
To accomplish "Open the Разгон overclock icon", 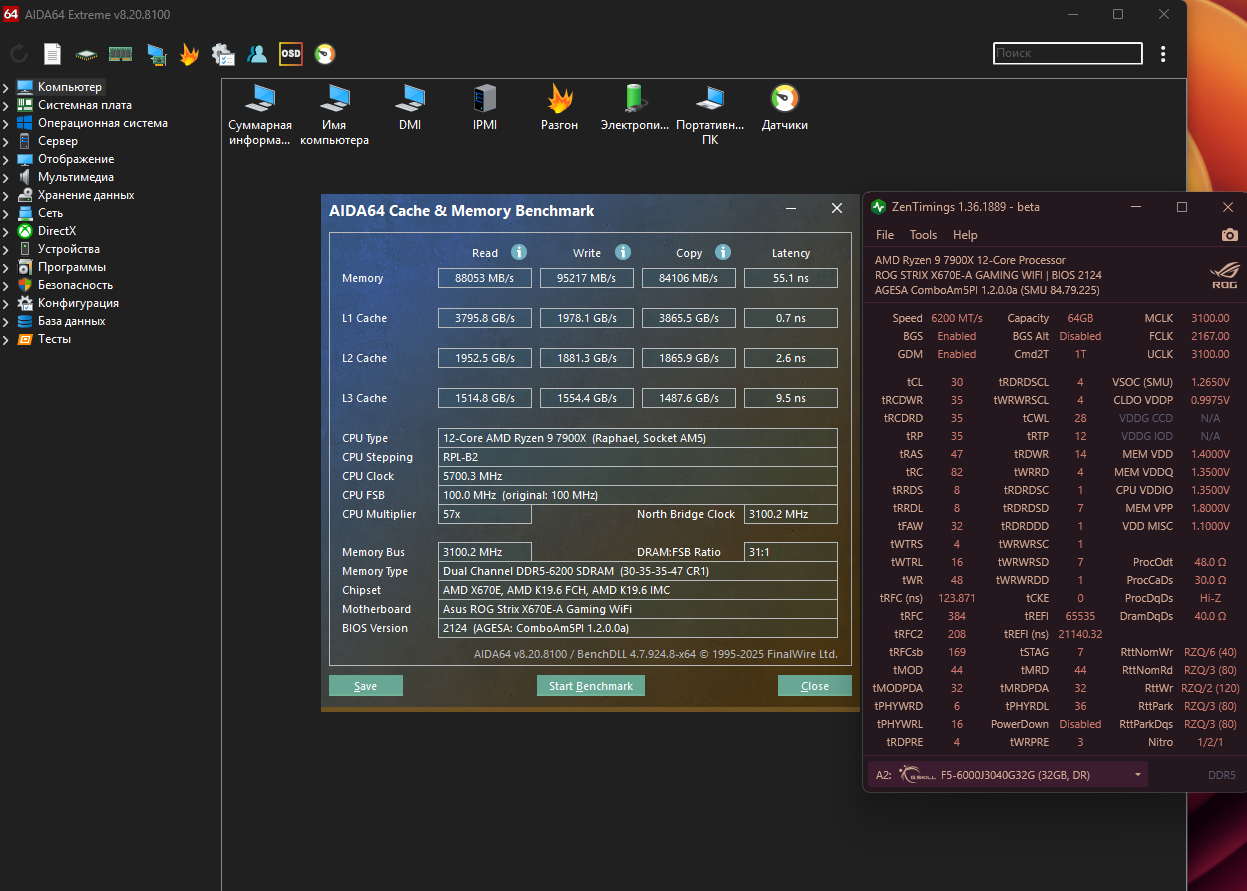I will (x=559, y=99).
